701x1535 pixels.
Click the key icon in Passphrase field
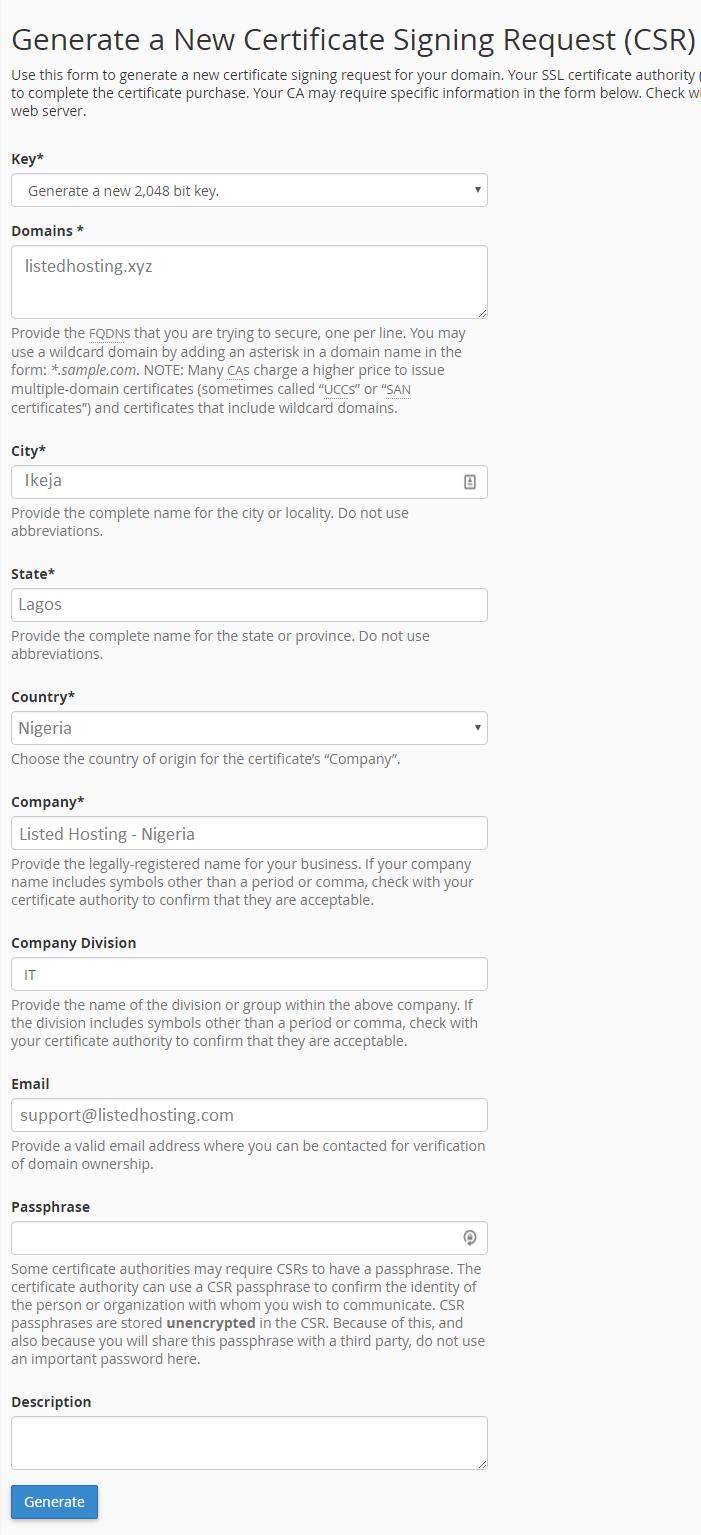point(470,1238)
